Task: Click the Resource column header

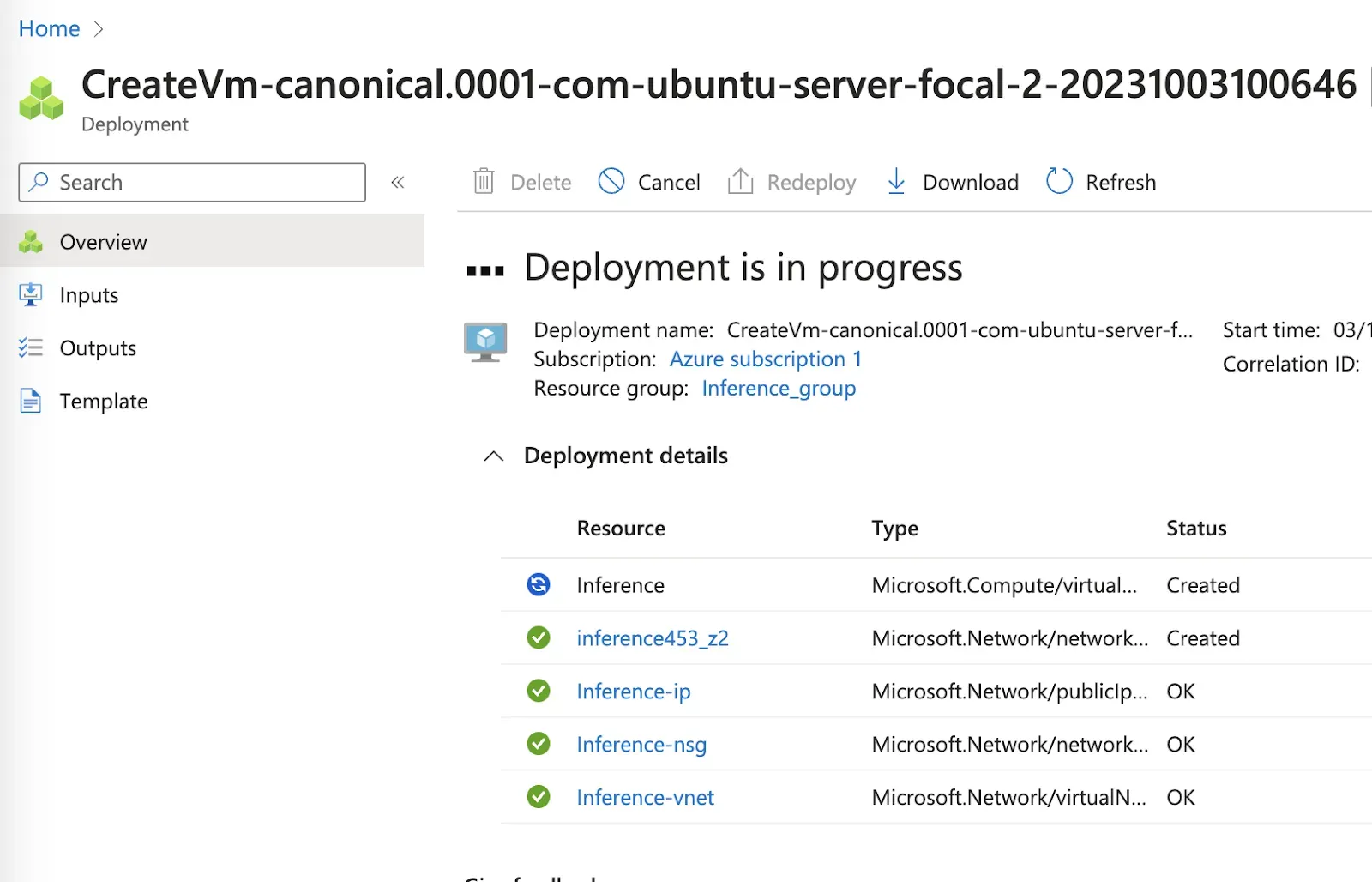Action: point(621,529)
